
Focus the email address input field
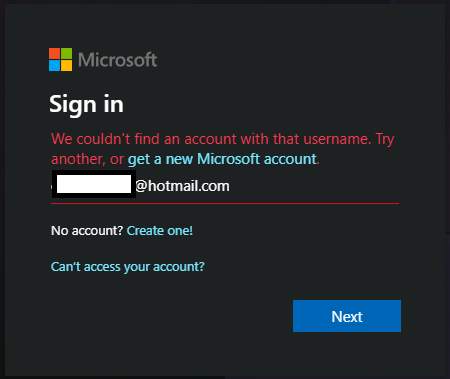pos(225,186)
